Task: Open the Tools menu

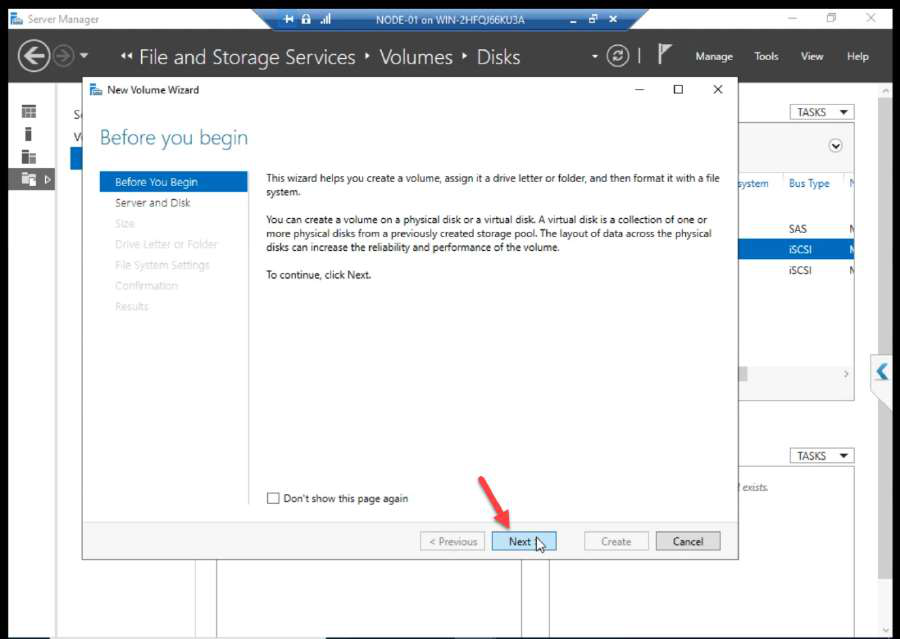Action: (x=766, y=56)
